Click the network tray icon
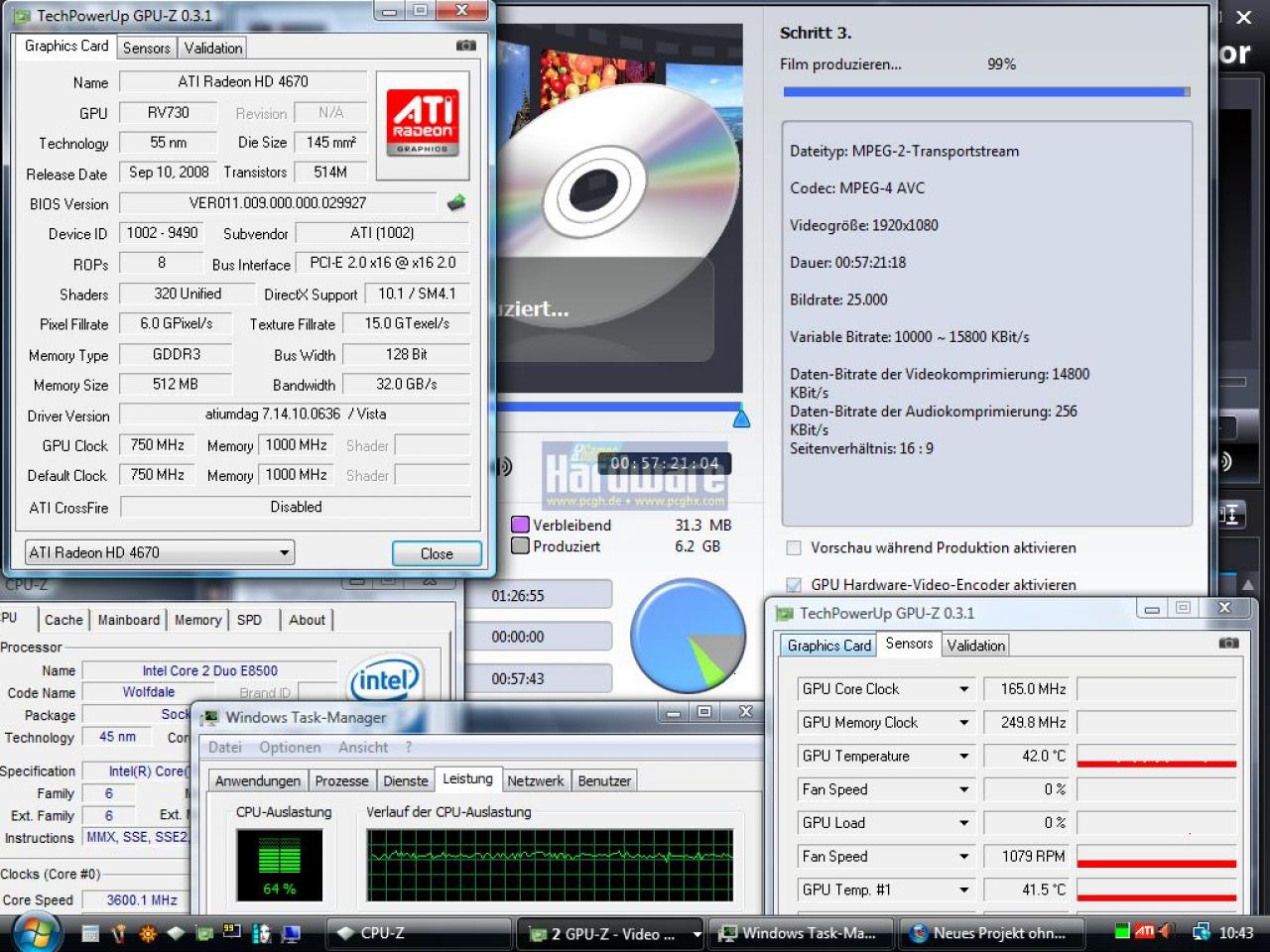This screenshot has width=1270, height=952. pos(1201,932)
